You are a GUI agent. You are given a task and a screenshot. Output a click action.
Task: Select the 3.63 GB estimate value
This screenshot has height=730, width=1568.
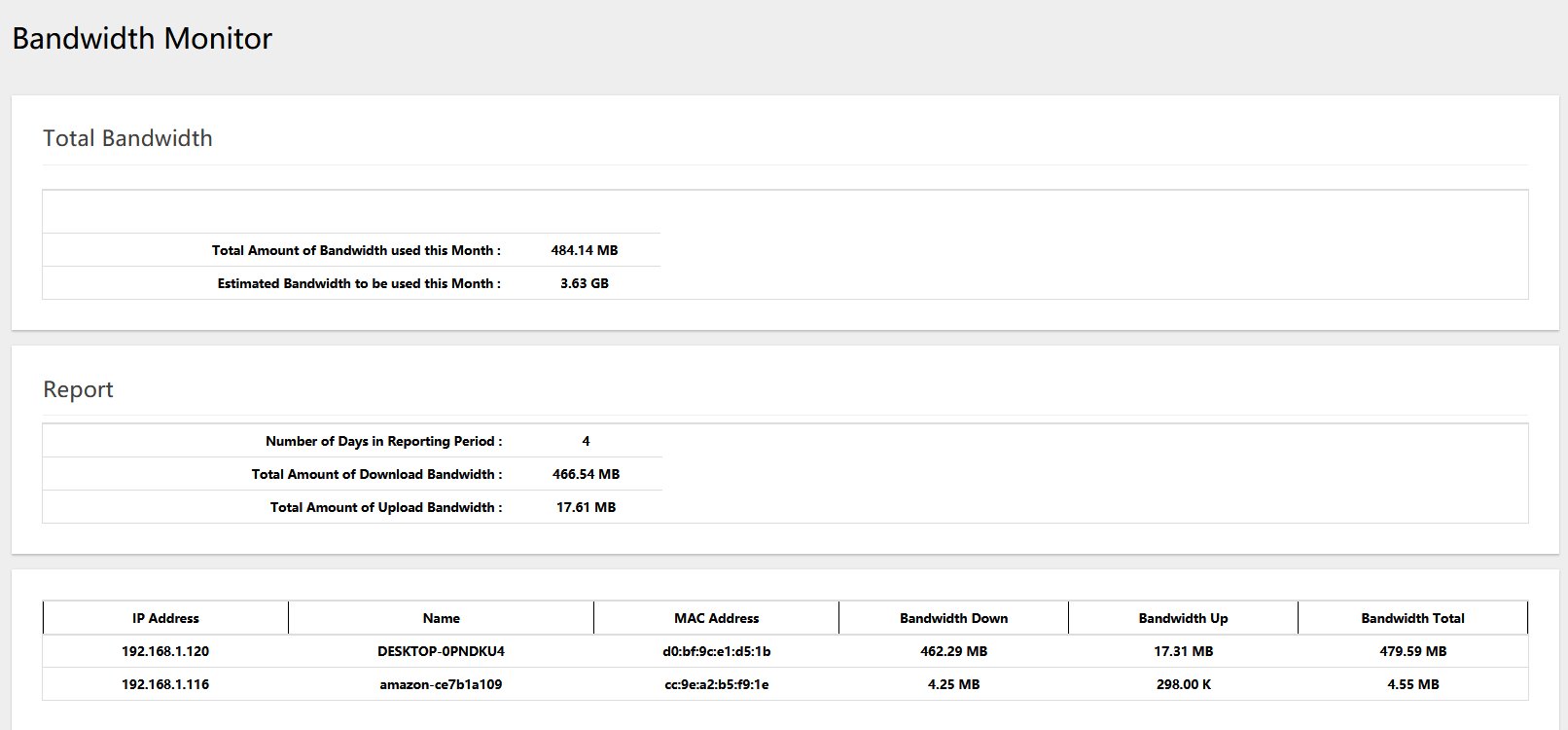pyautogui.click(x=585, y=283)
